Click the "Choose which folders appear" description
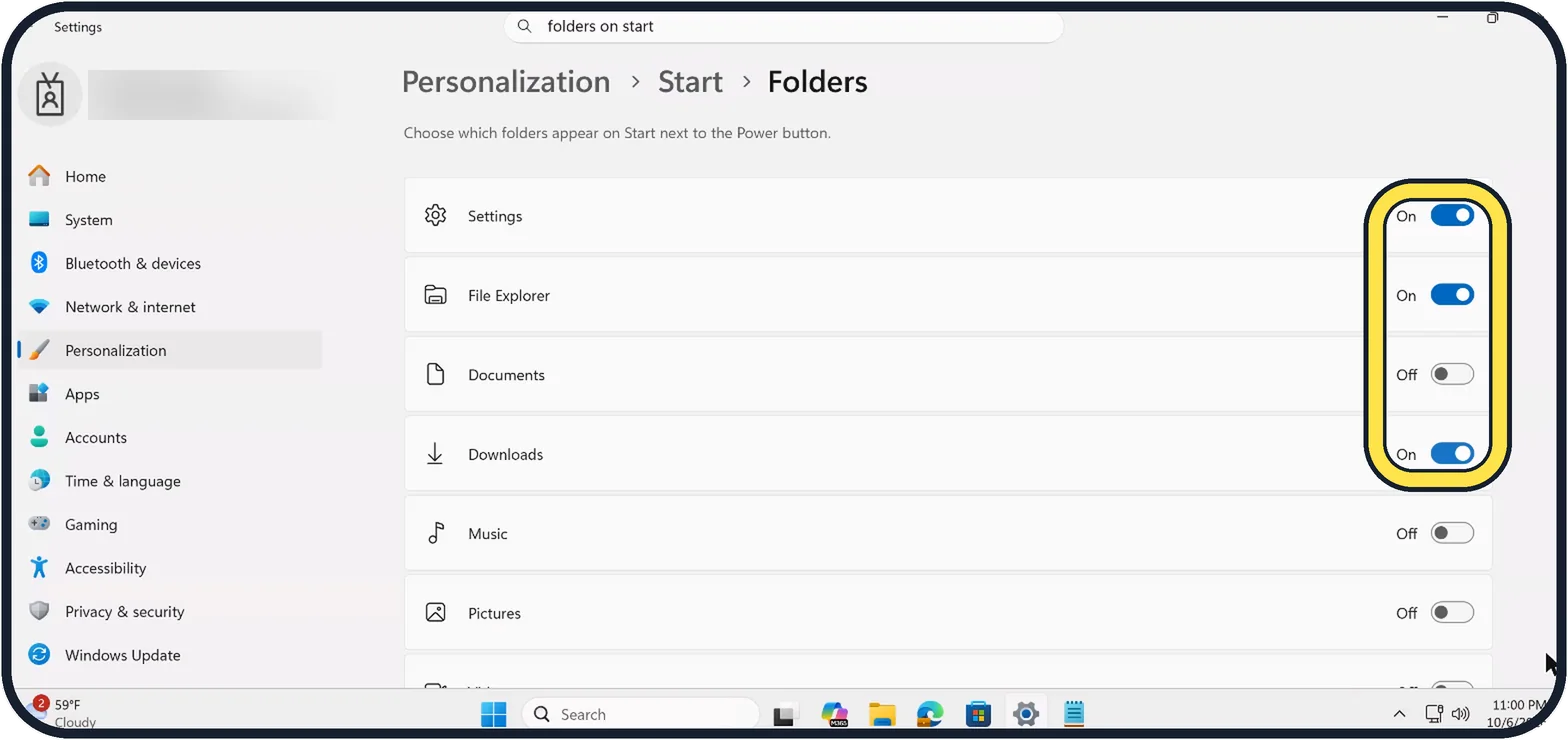Screen dimensions: 1568x740 [x=617, y=132]
